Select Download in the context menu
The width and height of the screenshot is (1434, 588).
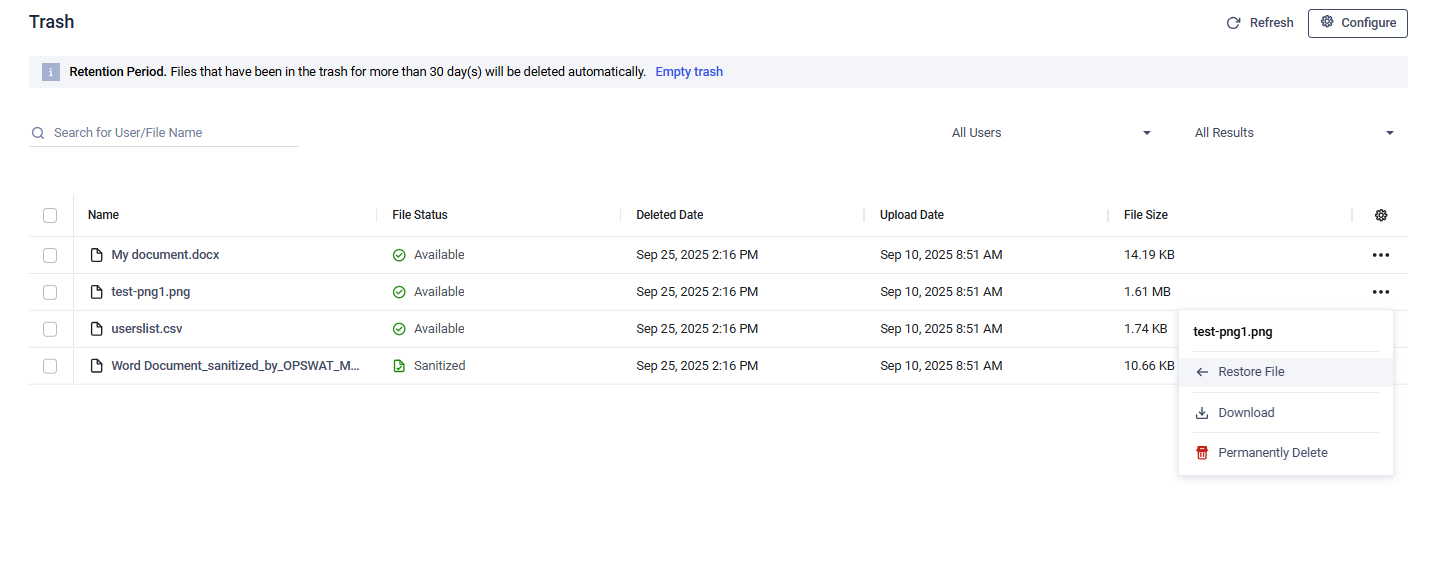click(x=1246, y=413)
